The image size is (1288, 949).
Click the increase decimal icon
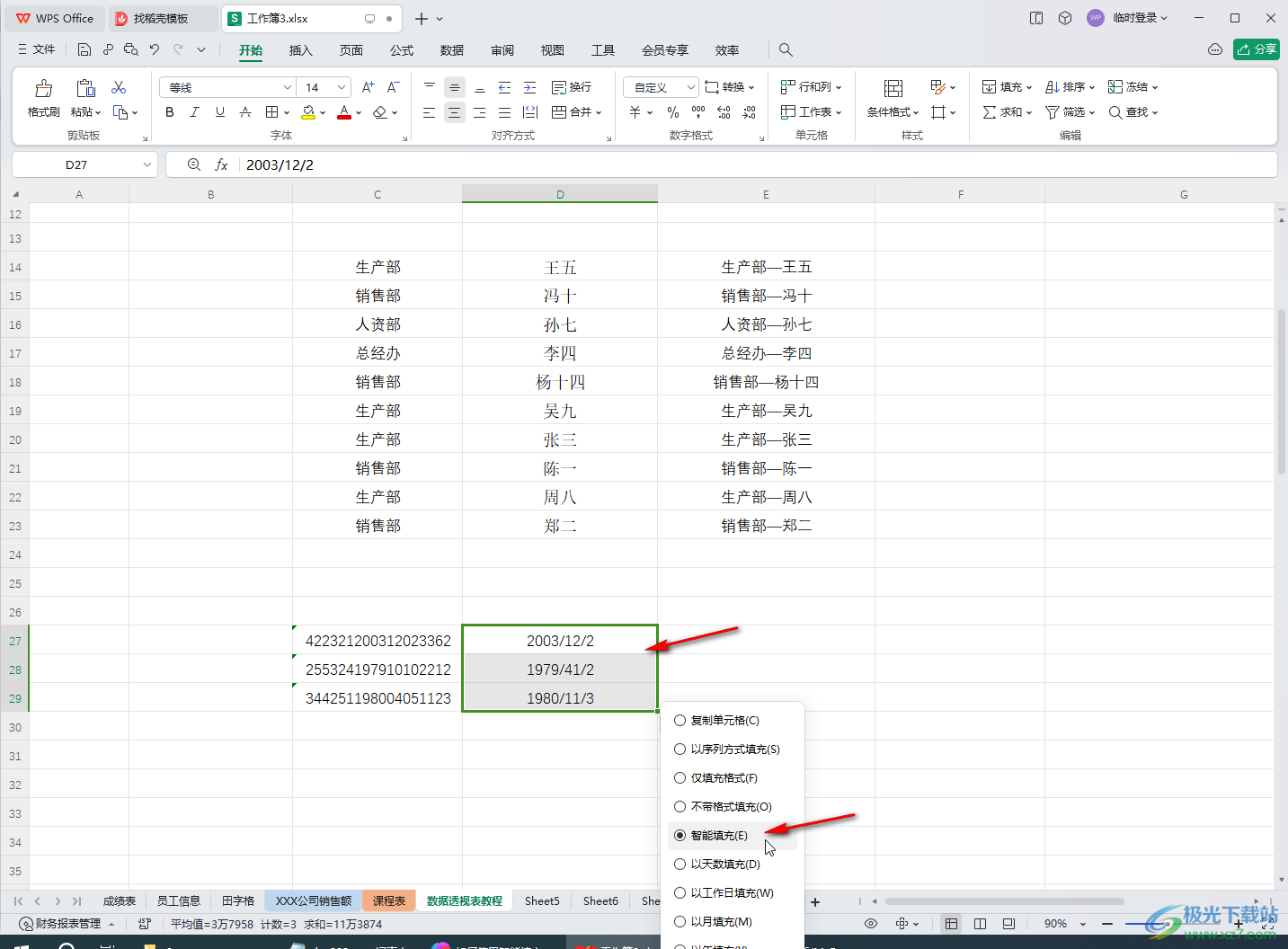724,112
